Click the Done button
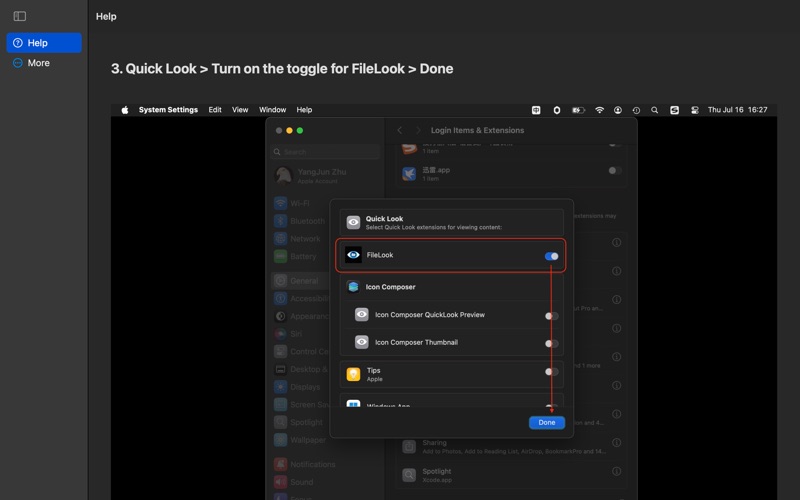 coord(547,422)
